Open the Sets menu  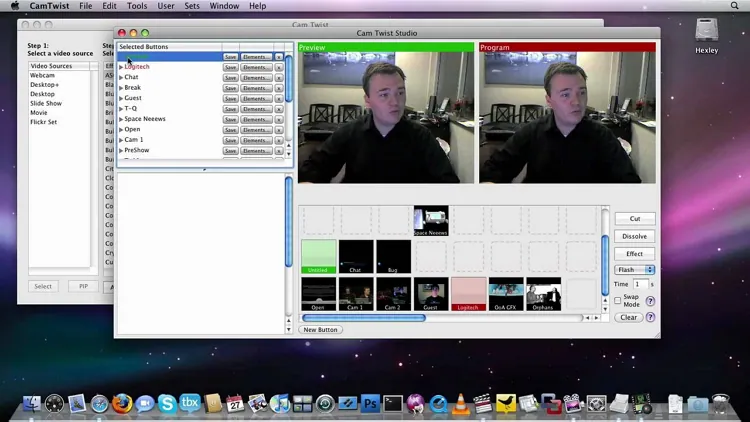[192, 6]
